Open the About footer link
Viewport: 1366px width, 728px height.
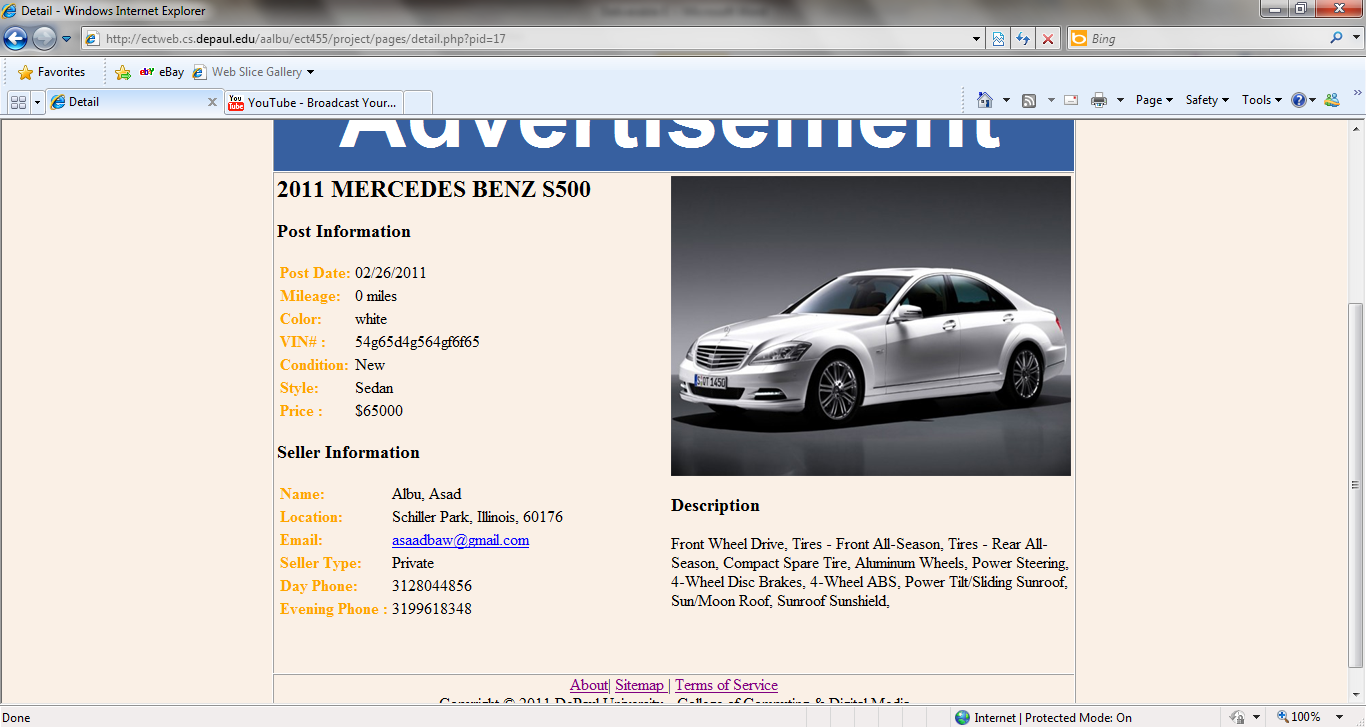(589, 685)
